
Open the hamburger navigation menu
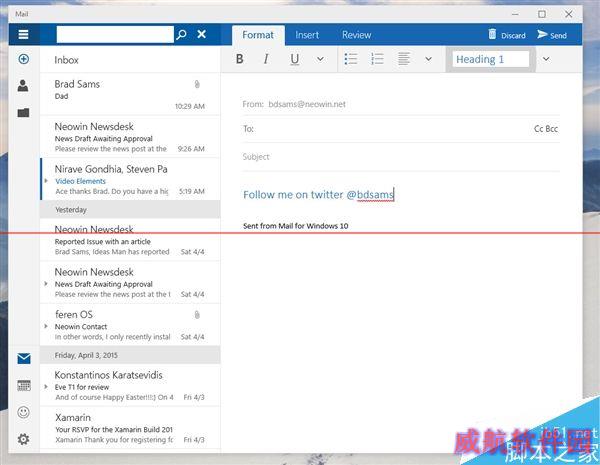point(23,34)
